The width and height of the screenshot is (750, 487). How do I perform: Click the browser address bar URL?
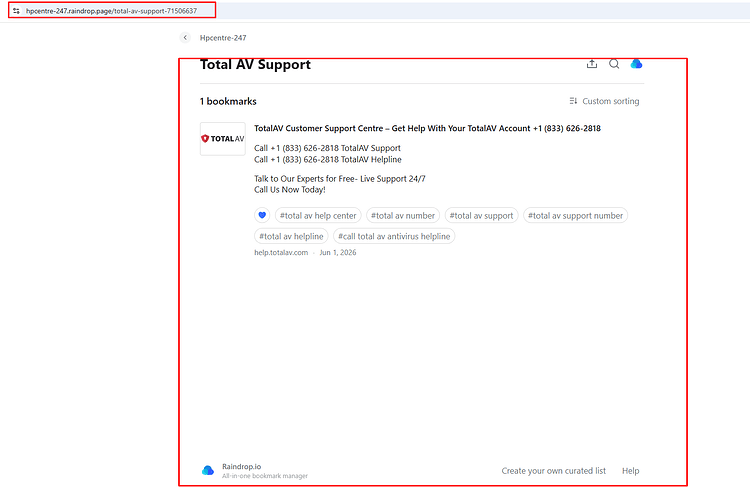click(111, 11)
